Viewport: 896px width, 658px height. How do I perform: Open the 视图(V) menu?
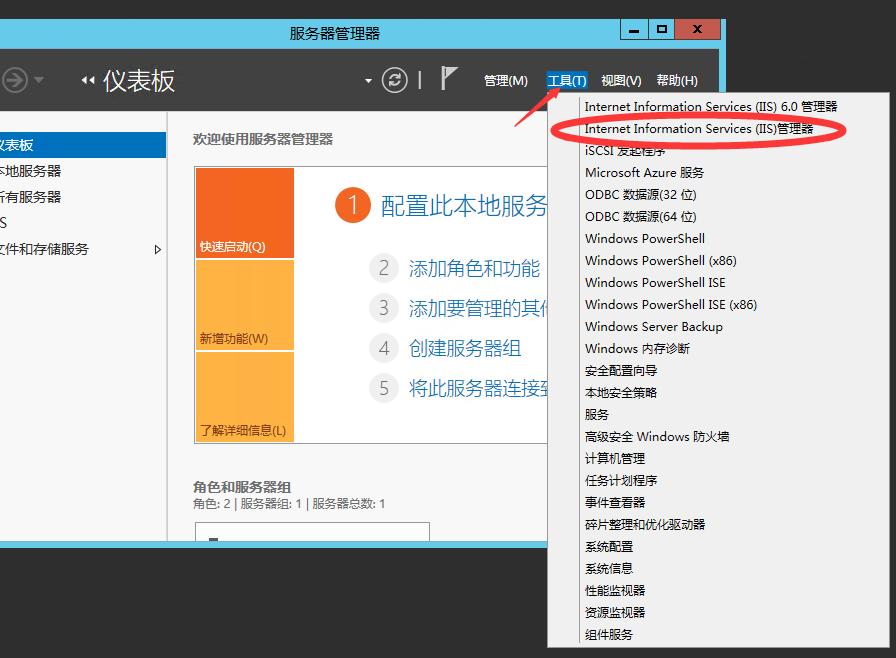point(620,80)
